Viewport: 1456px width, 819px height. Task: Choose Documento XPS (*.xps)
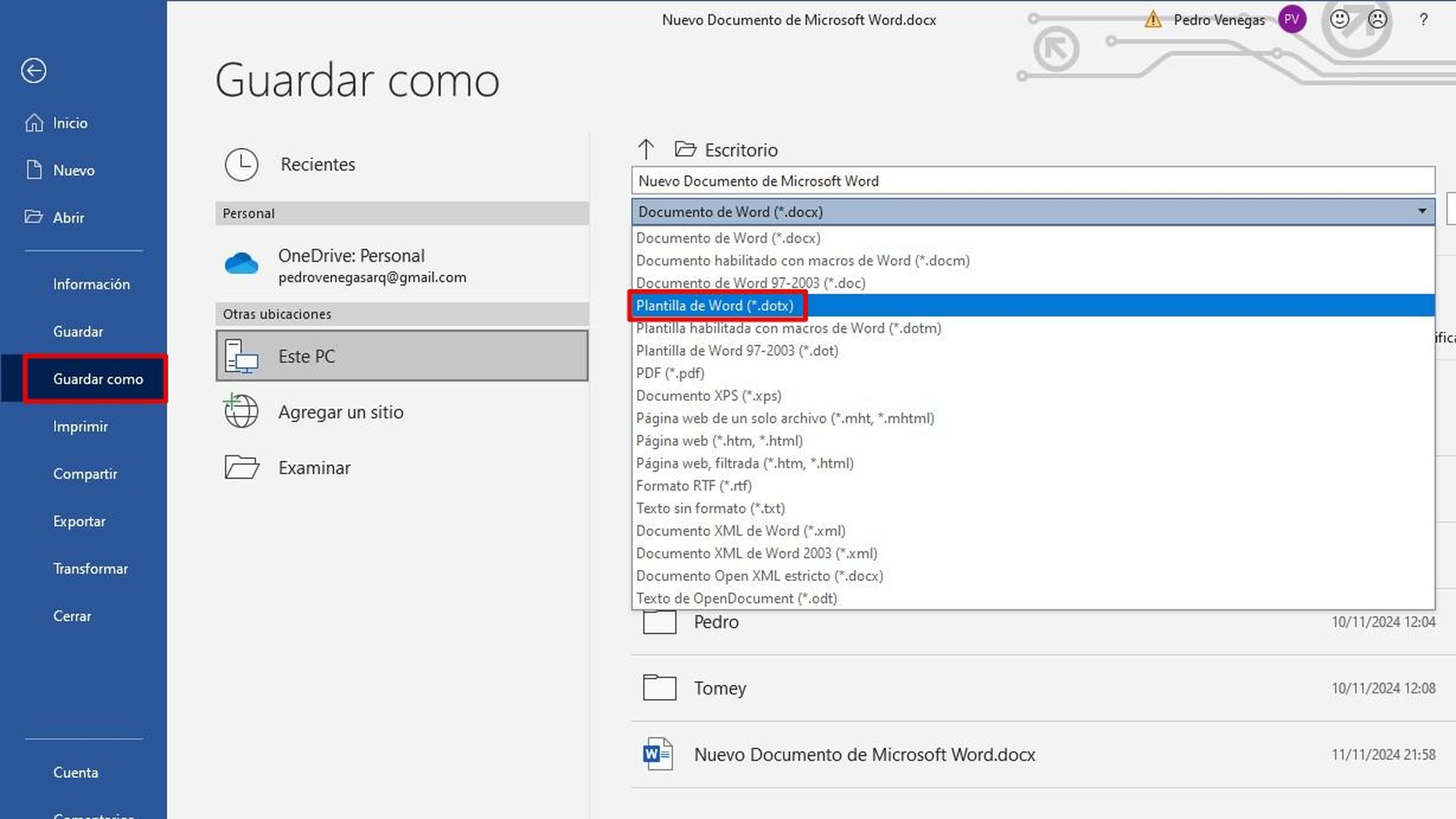click(1032, 396)
